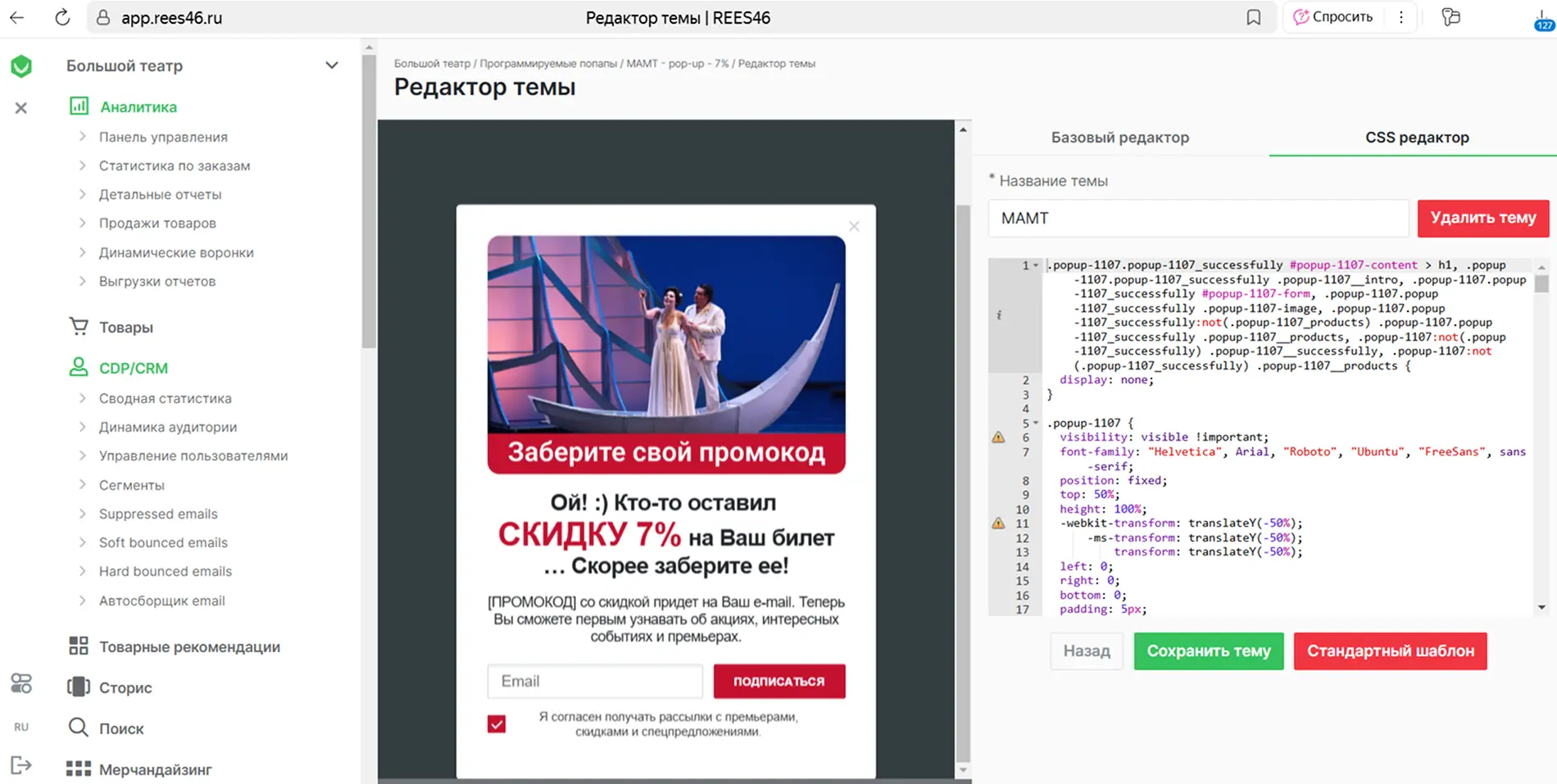Click the Удалить тему button
Image resolution: width=1557 pixels, height=784 pixels.
coord(1483,218)
